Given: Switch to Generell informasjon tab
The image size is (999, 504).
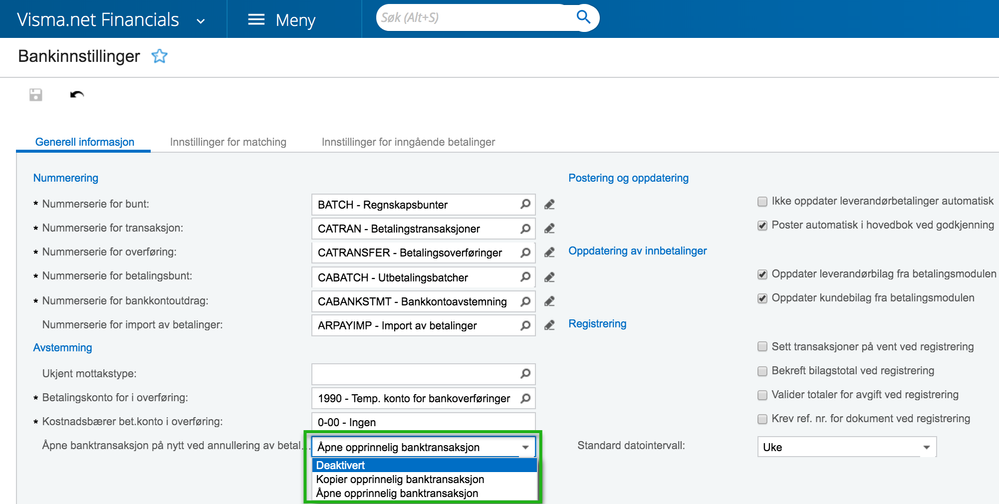Looking at the screenshot, I should (85, 142).
